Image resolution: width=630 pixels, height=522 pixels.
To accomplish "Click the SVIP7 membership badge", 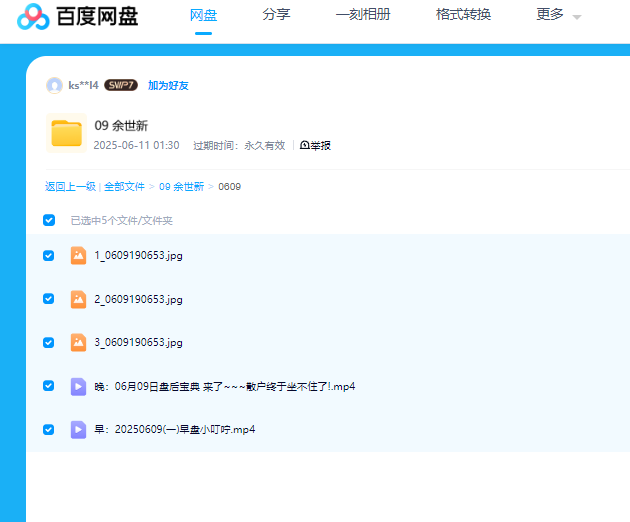I will tap(121, 86).
